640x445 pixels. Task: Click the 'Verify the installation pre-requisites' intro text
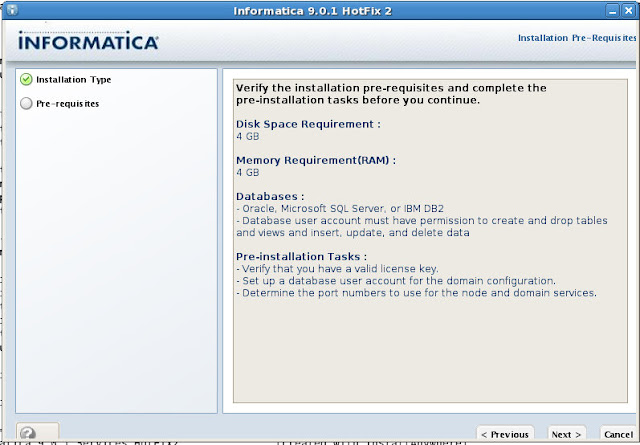tap(391, 94)
